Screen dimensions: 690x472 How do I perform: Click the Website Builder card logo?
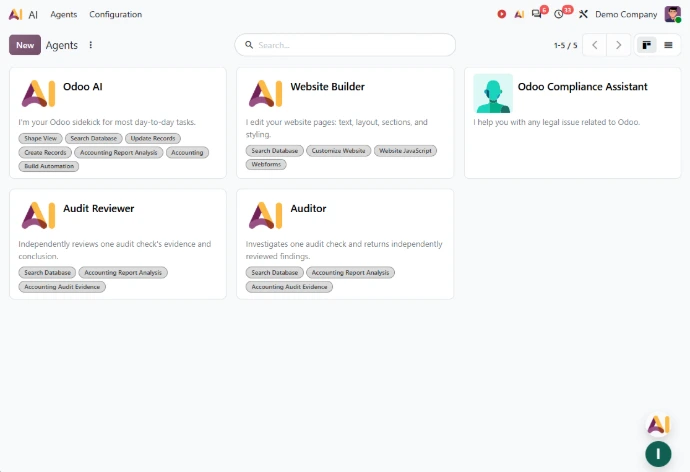265,93
